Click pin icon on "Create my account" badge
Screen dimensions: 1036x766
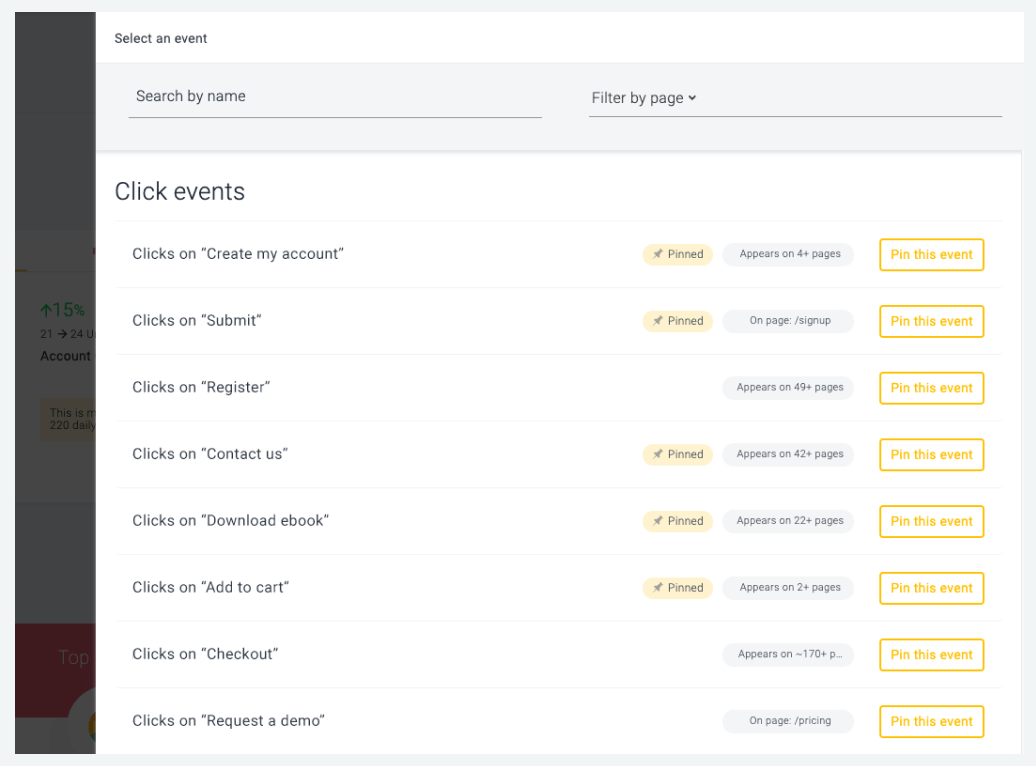658,255
